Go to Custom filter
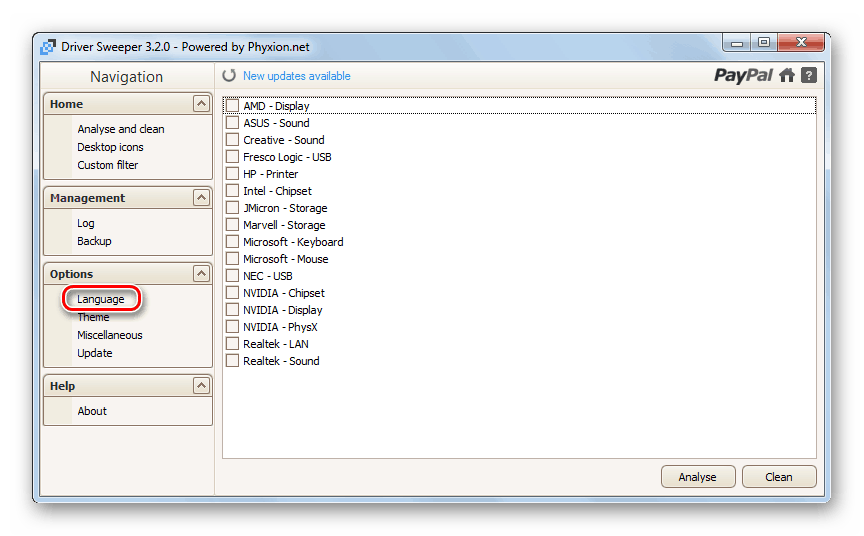 pos(107,165)
